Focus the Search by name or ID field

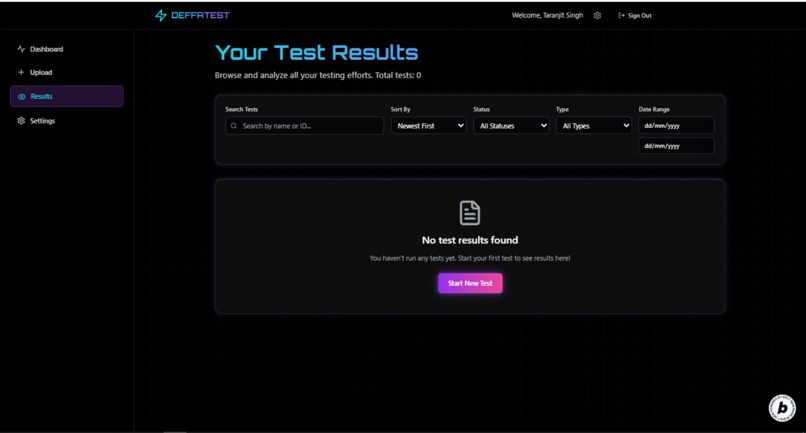(304, 126)
